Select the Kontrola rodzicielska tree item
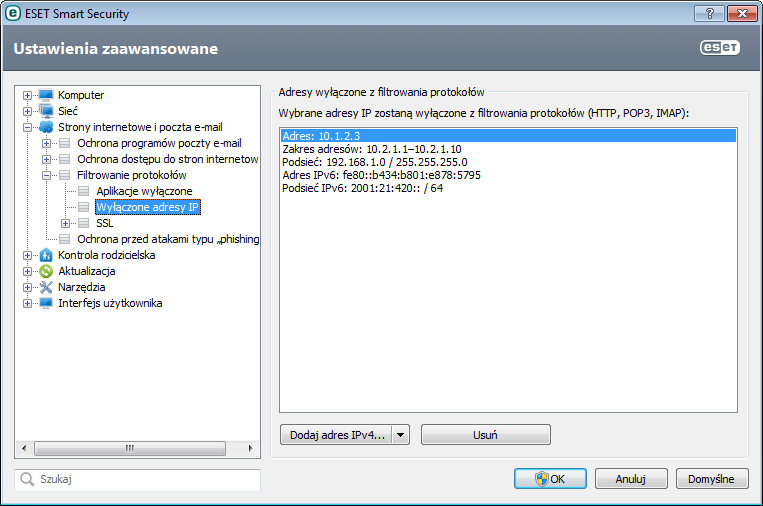 (x=107, y=255)
